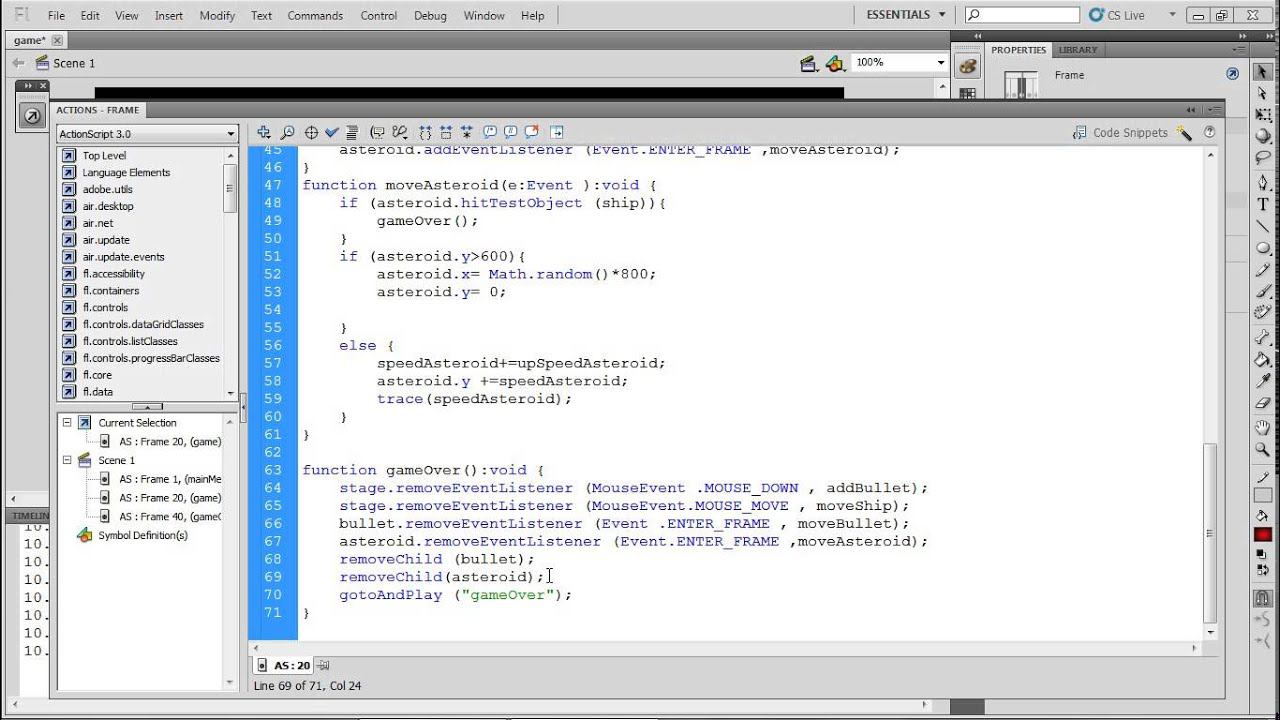Run Check syntax from Actions toolbar
The width and height of the screenshot is (1280, 720).
(332, 132)
